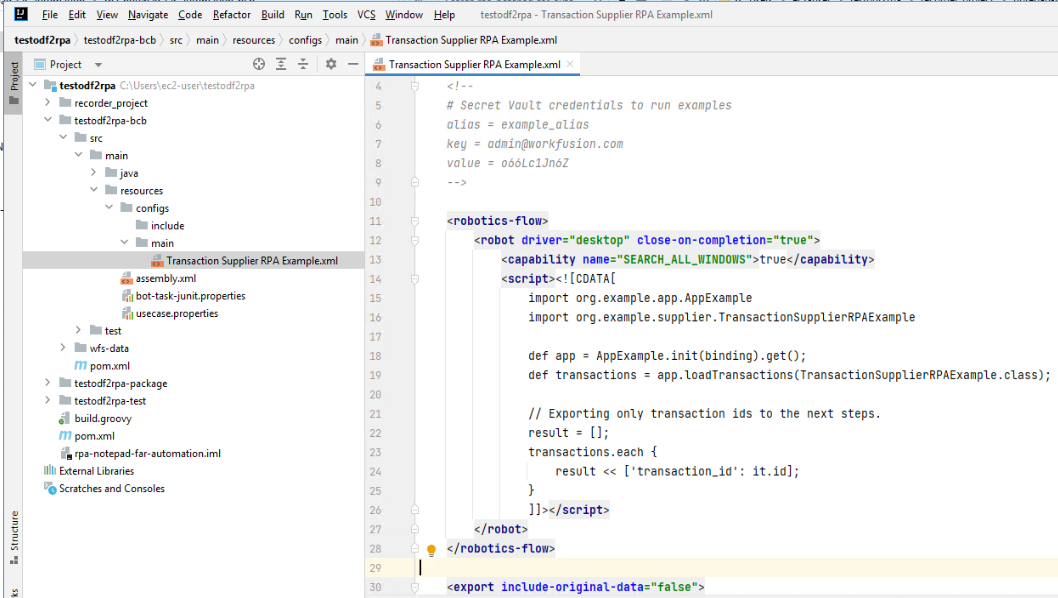The height and width of the screenshot is (598, 1058).
Task: Open the Run menu
Action: pyautogui.click(x=303, y=14)
